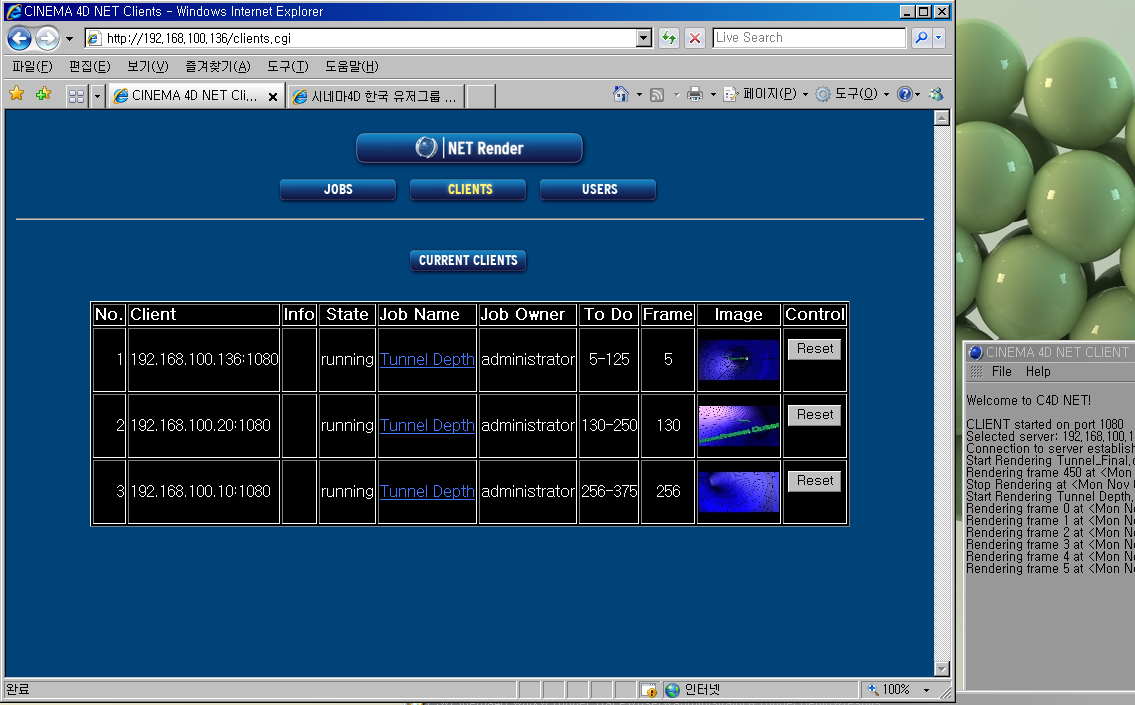Expand the address bar history dropdown
Screen dimensions: 1135x705
pos(644,38)
